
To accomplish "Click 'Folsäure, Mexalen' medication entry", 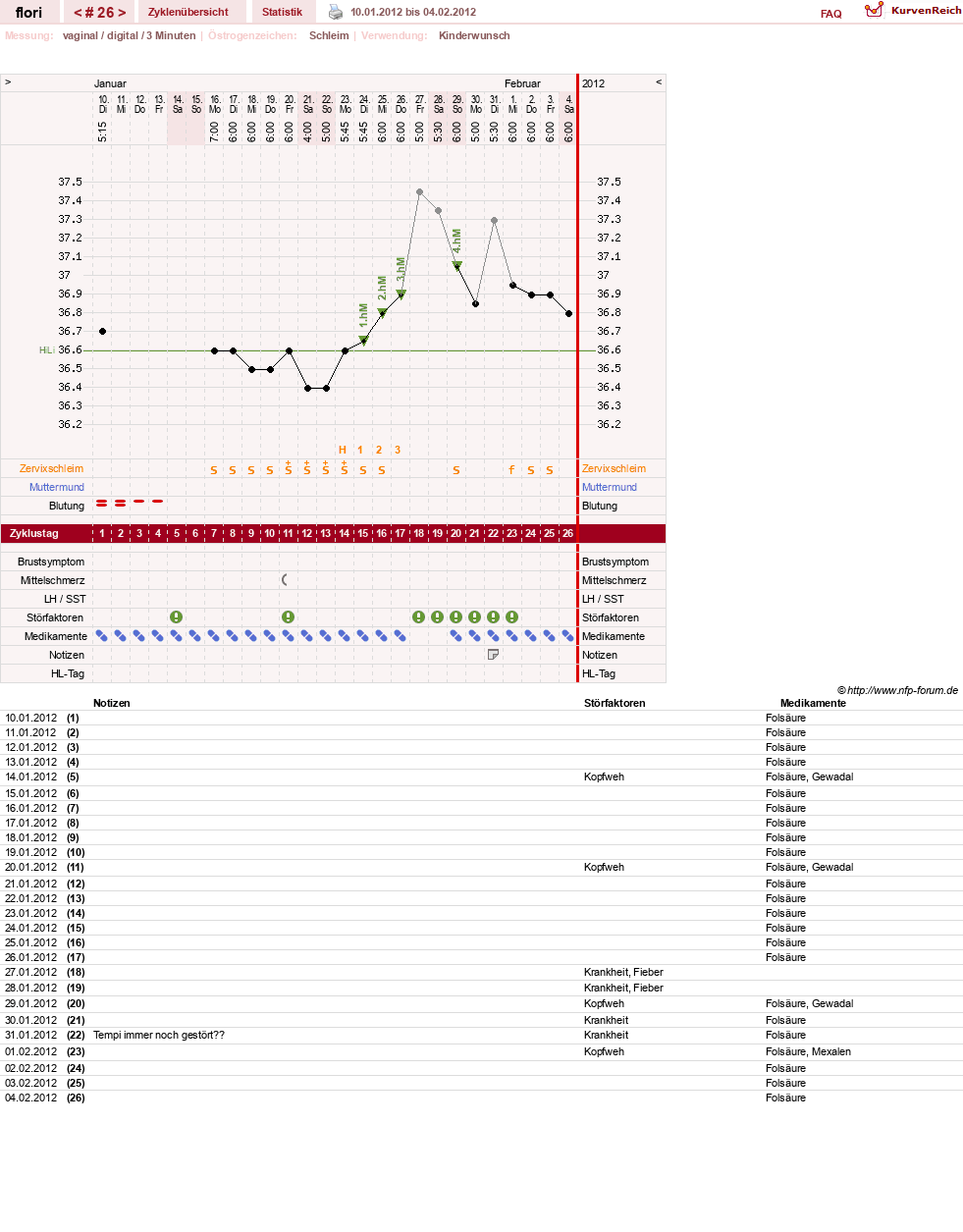I will pos(809,1051).
